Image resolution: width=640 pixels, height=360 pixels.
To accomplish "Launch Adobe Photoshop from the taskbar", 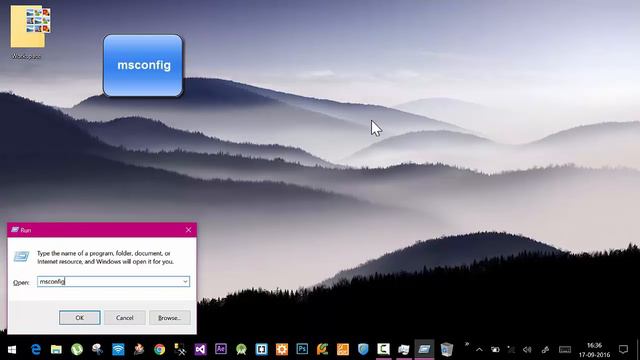I will [x=302, y=349].
